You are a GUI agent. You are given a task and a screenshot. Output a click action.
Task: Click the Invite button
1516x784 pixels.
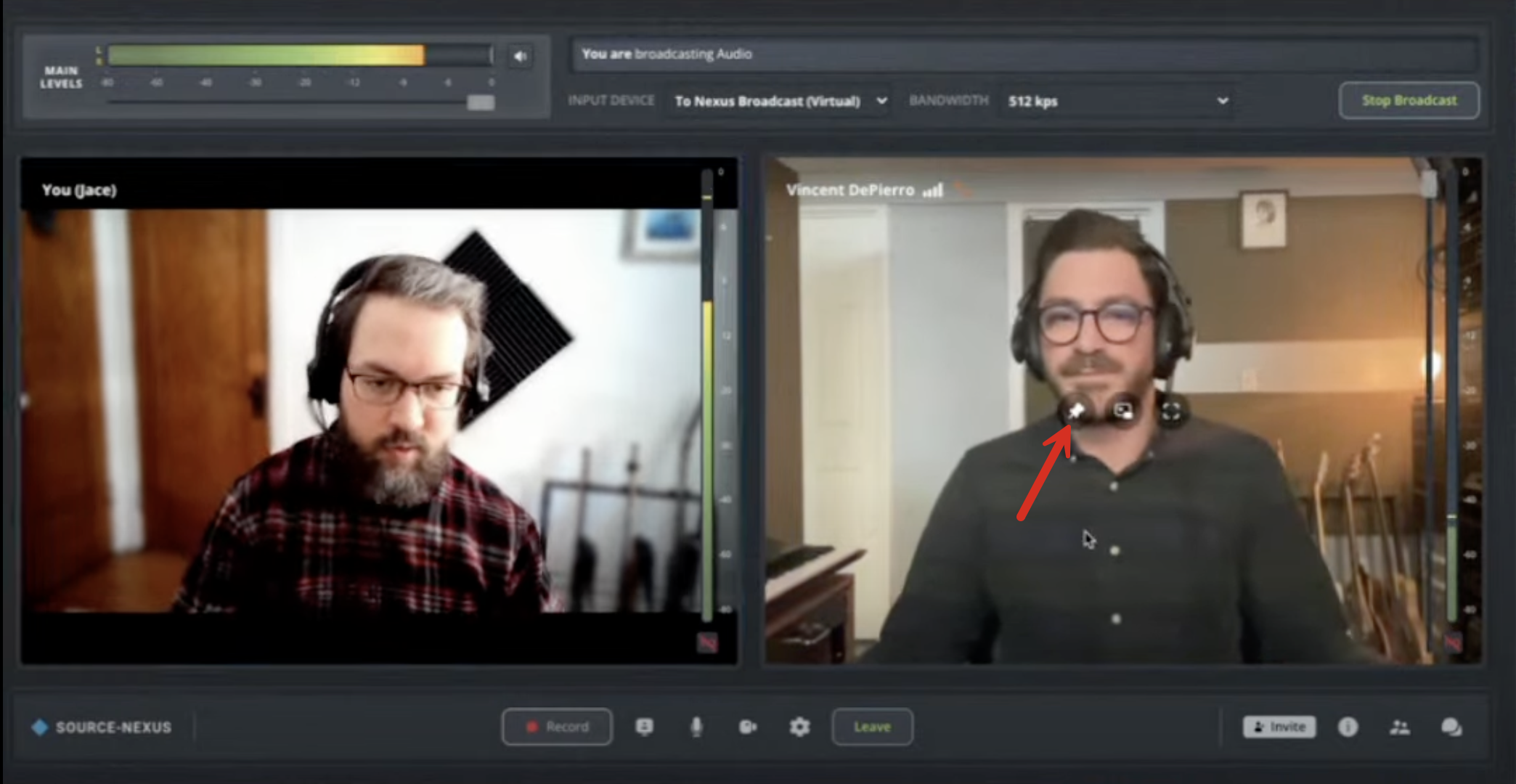(x=1279, y=727)
